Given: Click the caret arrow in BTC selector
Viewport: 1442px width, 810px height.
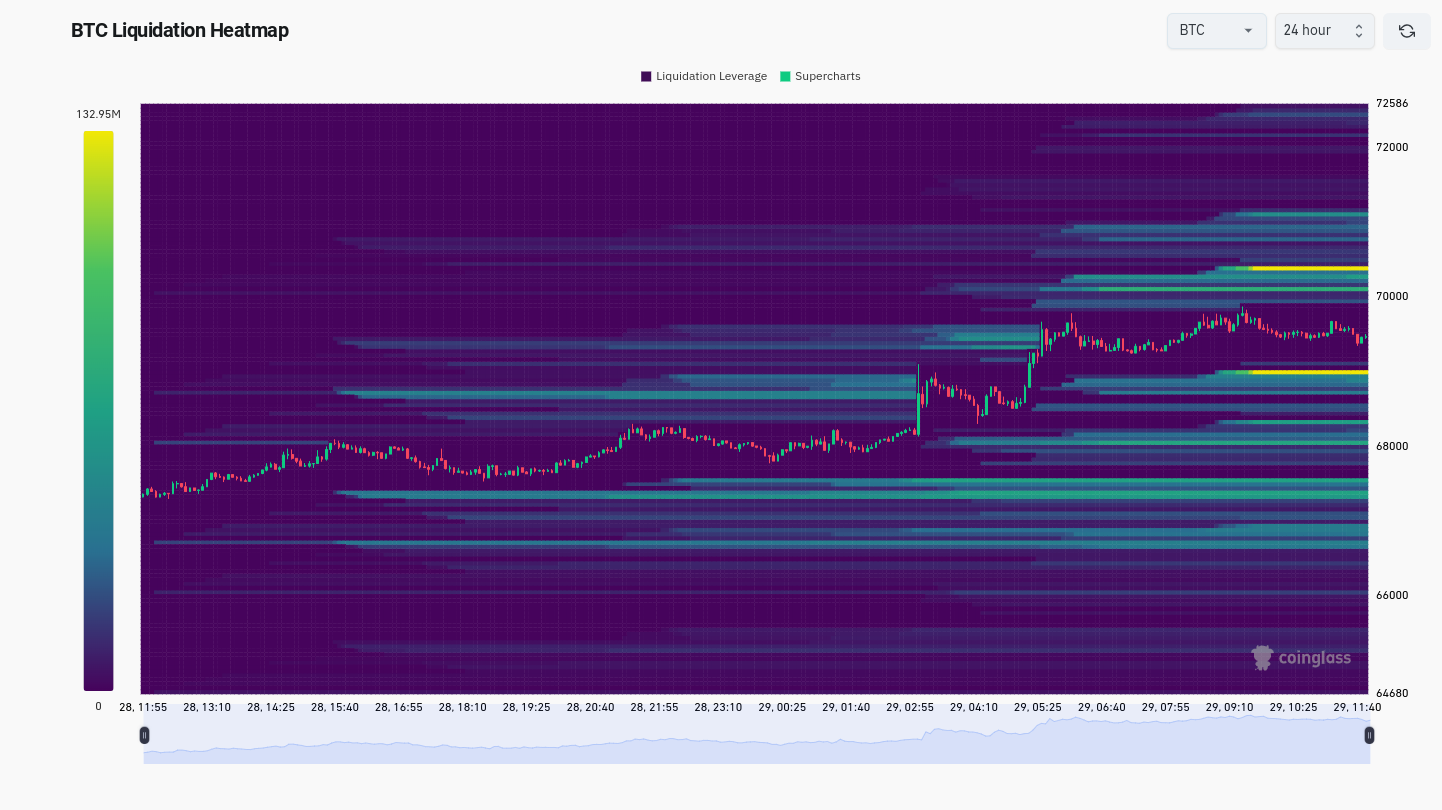Looking at the screenshot, I should [x=1248, y=31].
